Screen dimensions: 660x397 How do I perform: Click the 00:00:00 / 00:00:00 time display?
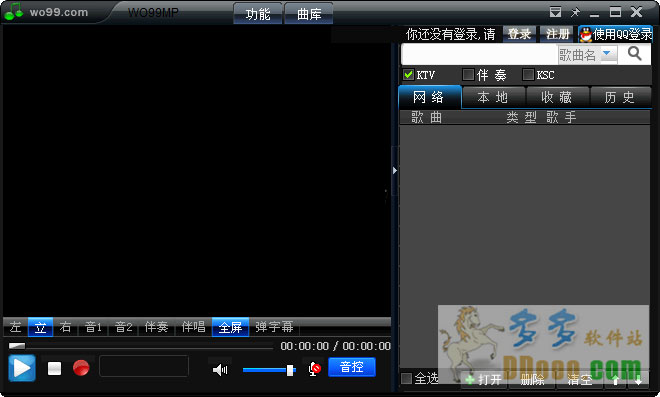pyautogui.click(x=335, y=346)
